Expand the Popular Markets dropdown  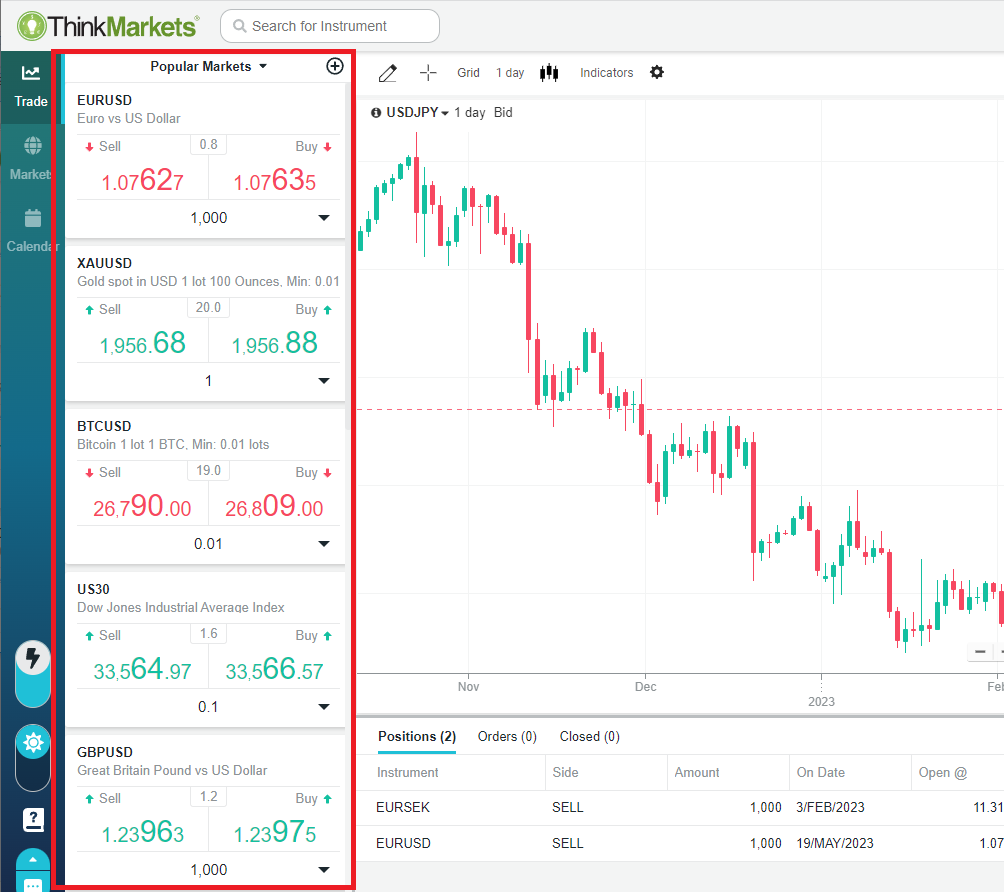point(208,67)
